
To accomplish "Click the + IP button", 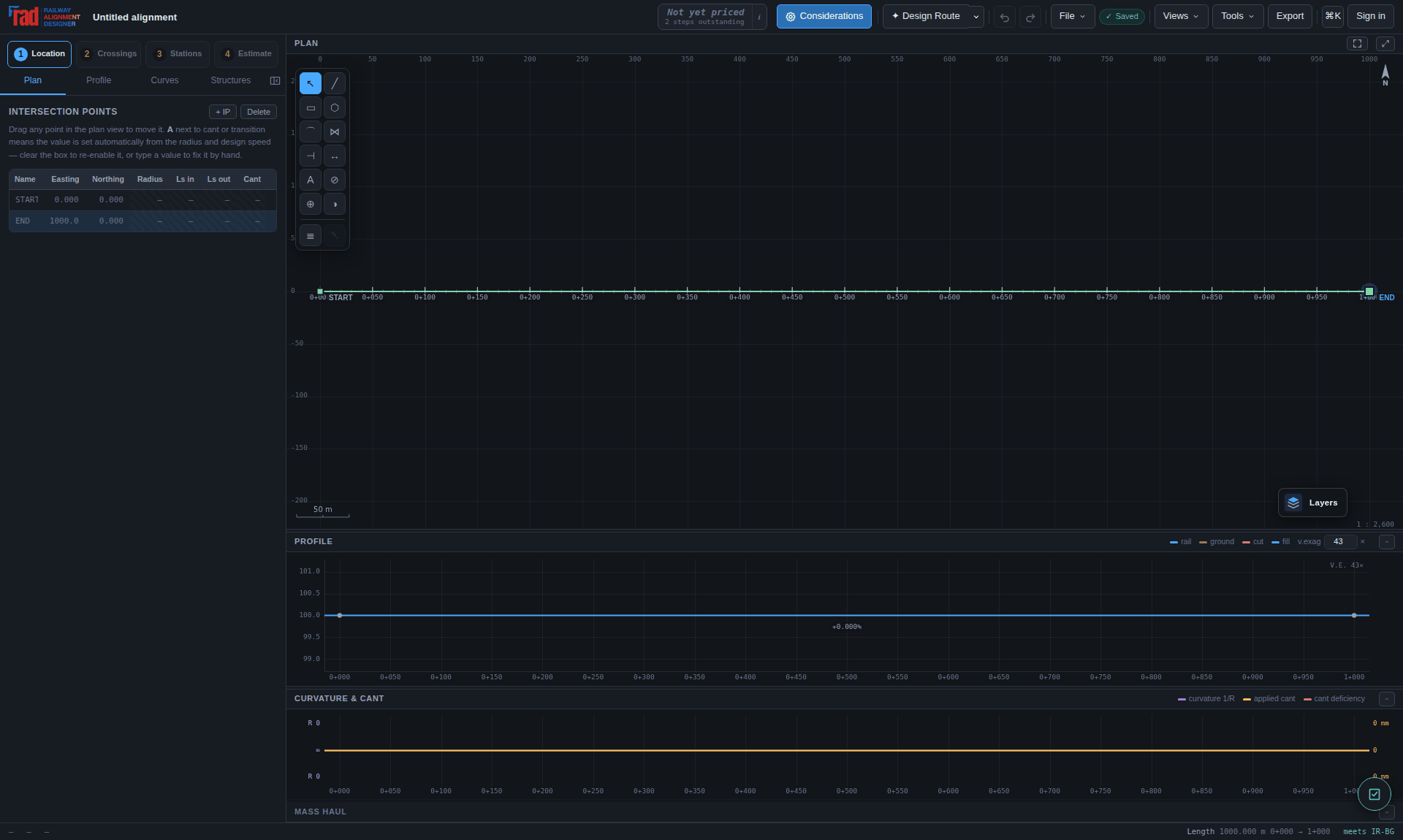I will 223,112.
